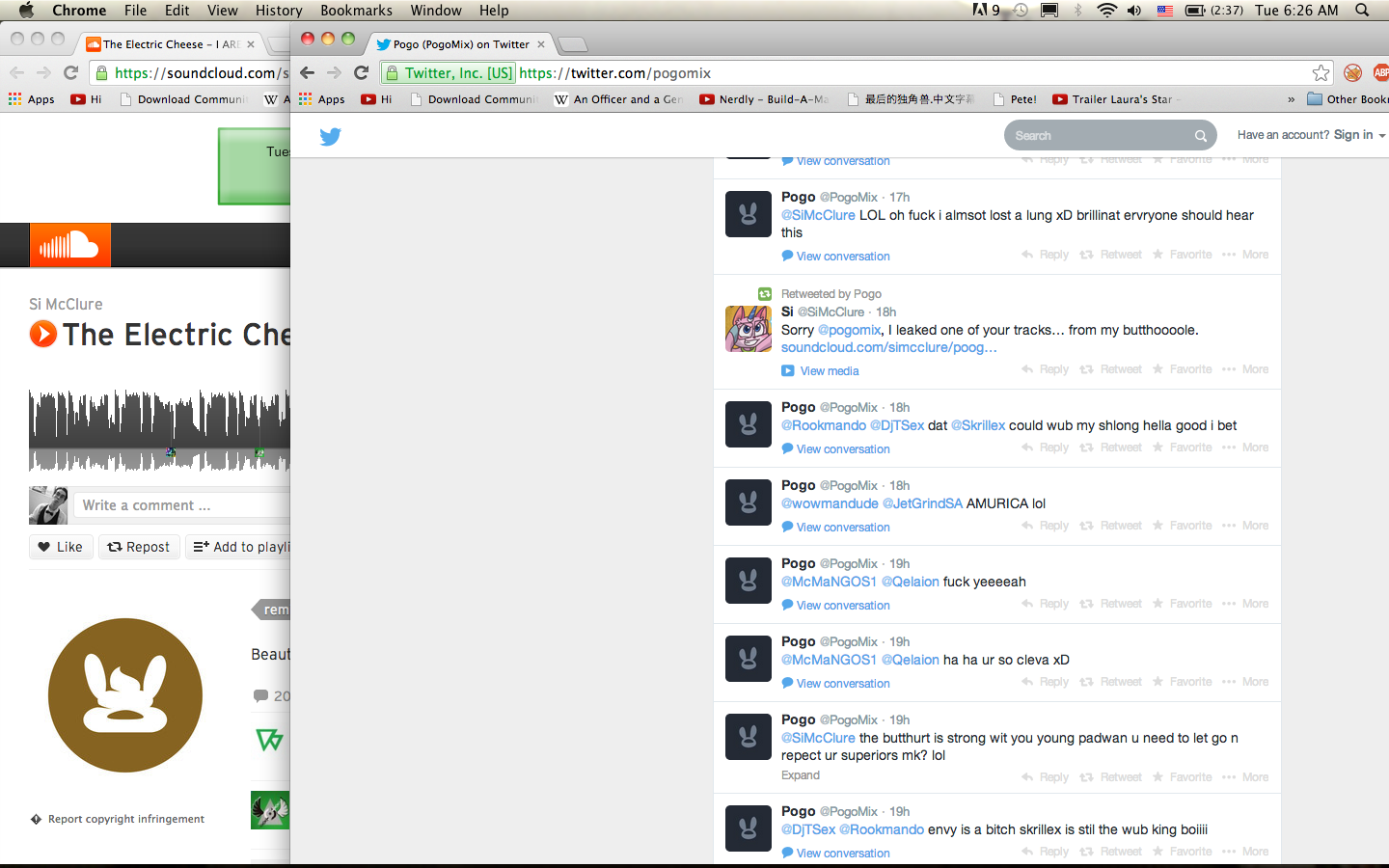Open the Bookmarks menu
The height and width of the screenshot is (868, 1389).
click(356, 11)
